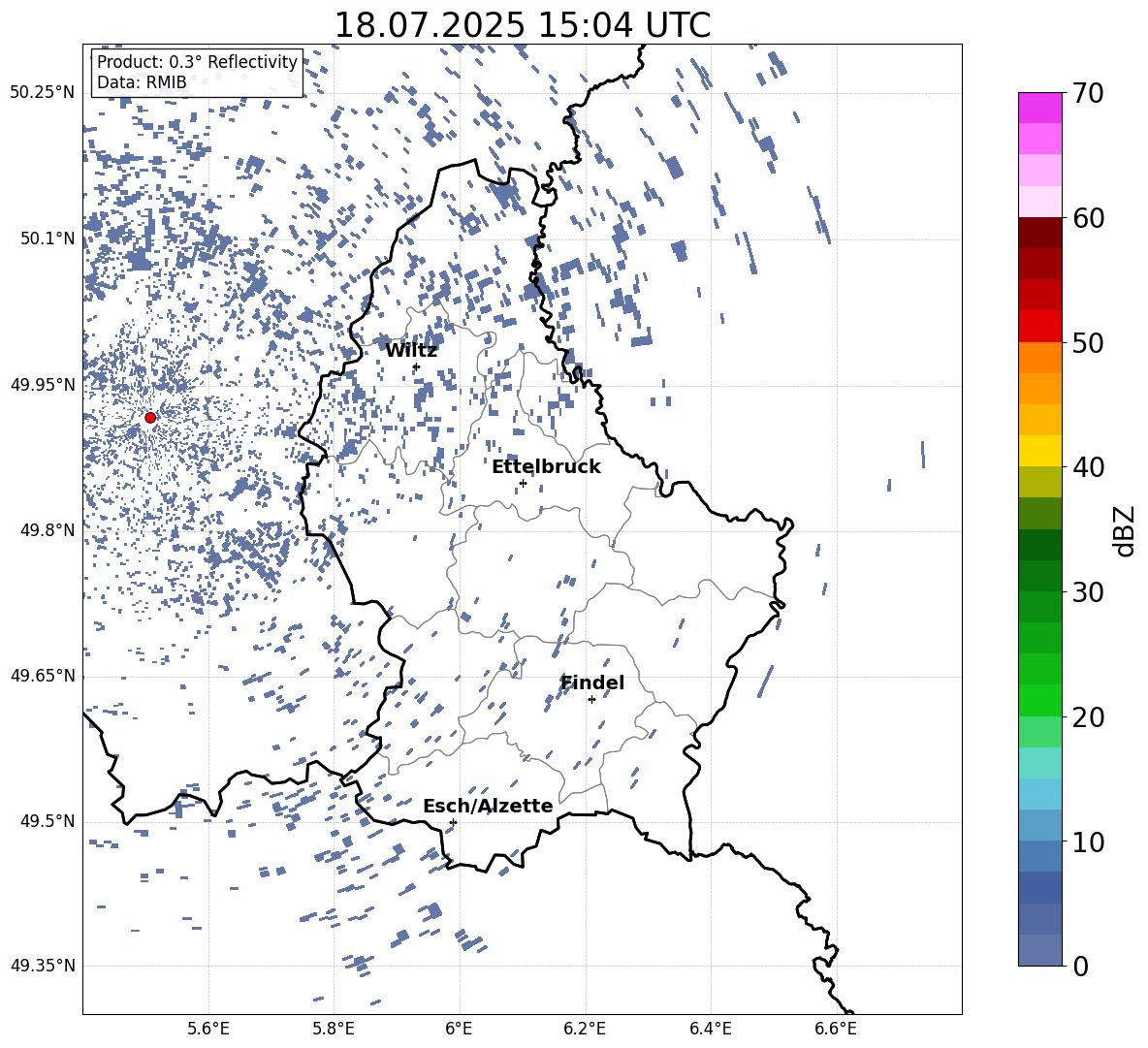
Task: Click the magenta top colorbar segment
Action: tap(1039, 109)
